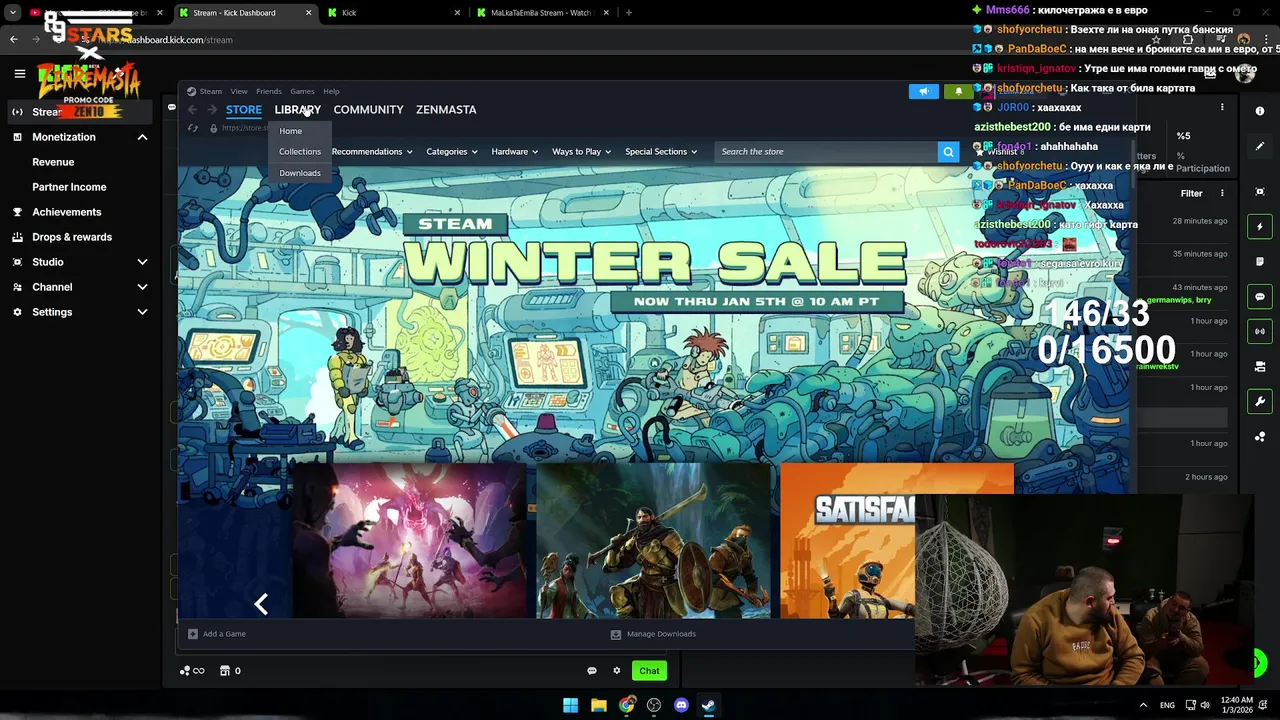Click the Filter button in activity feed
The width and height of the screenshot is (1280, 720).
(1191, 193)
